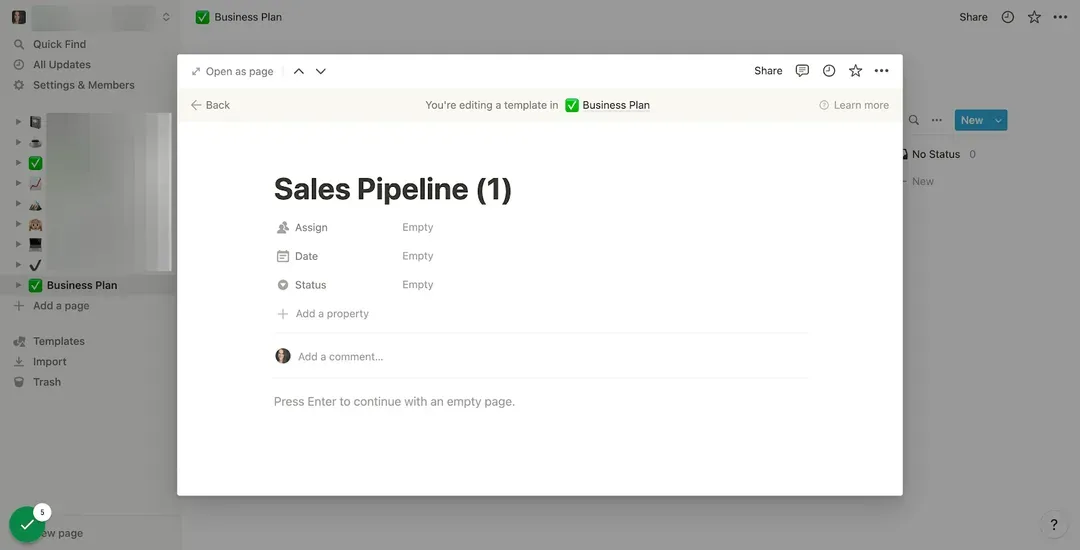This screenshot has height=550, width=1080.
Task: Click the user avatar beside comment field
Action: pyautogui.click(x=283, y=356)
